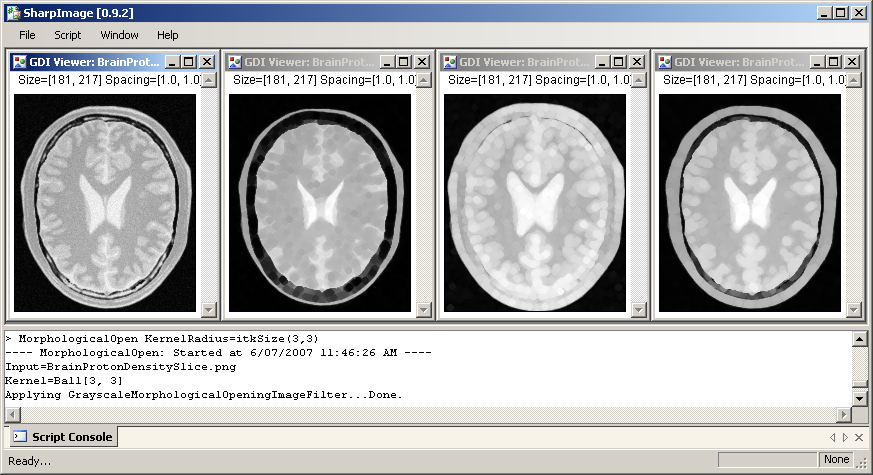
Task: Open the Help menu
Action: tap(168, 35)
